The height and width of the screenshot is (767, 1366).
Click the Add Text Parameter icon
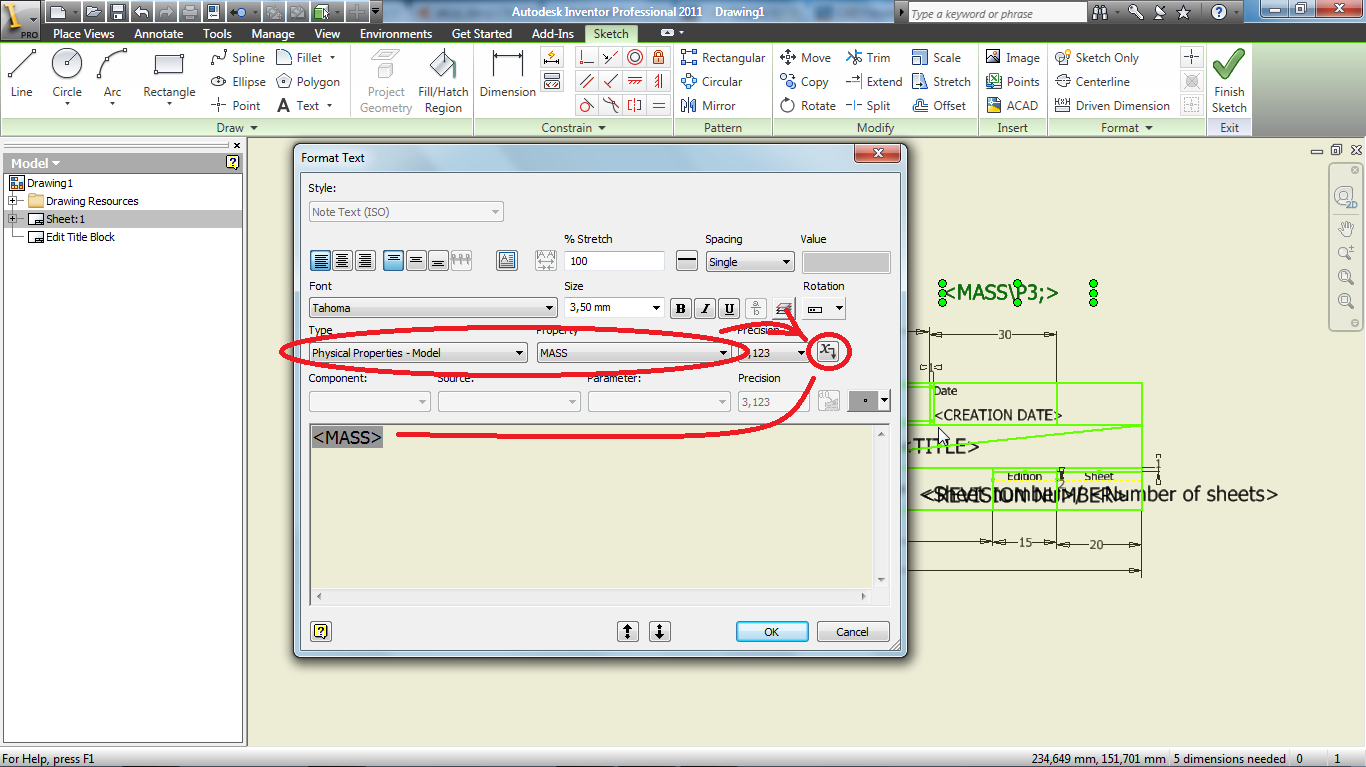click(x=827, y=351)
